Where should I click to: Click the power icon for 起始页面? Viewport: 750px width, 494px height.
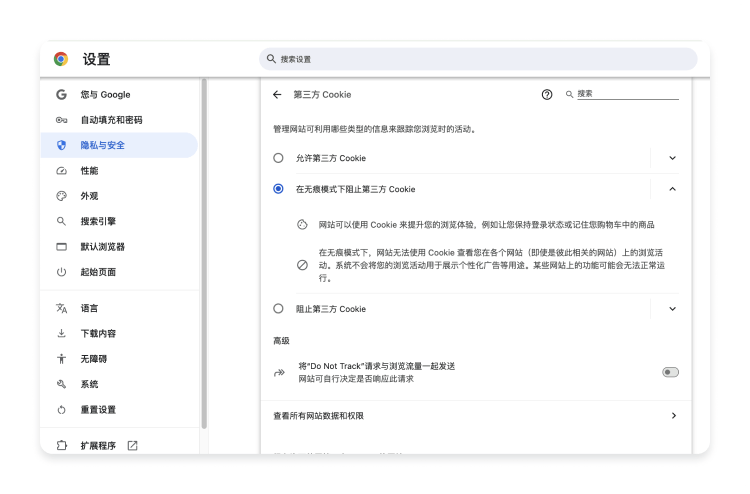(x=61, y=272)
